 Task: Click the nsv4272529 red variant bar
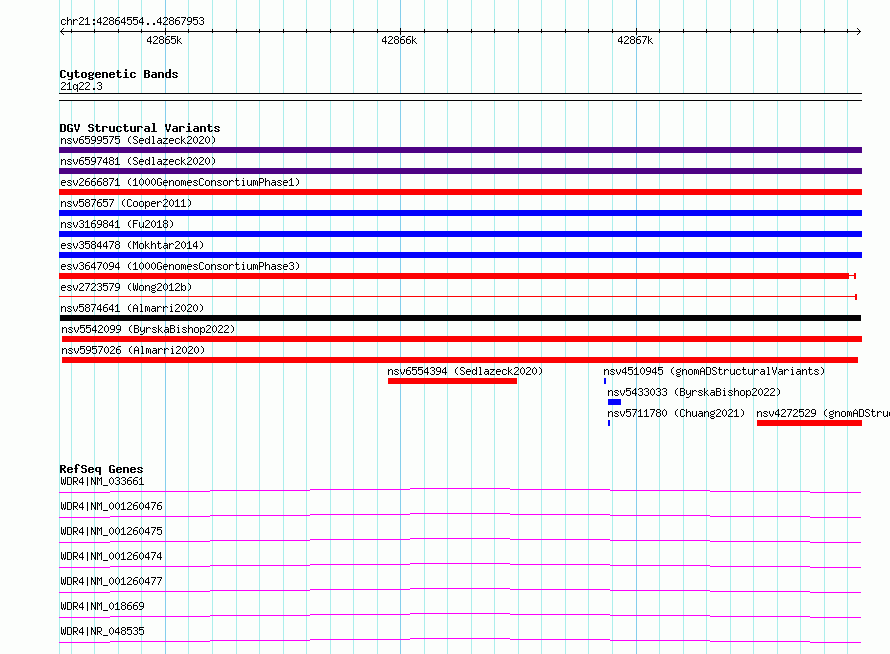click(x=809, y=423)
